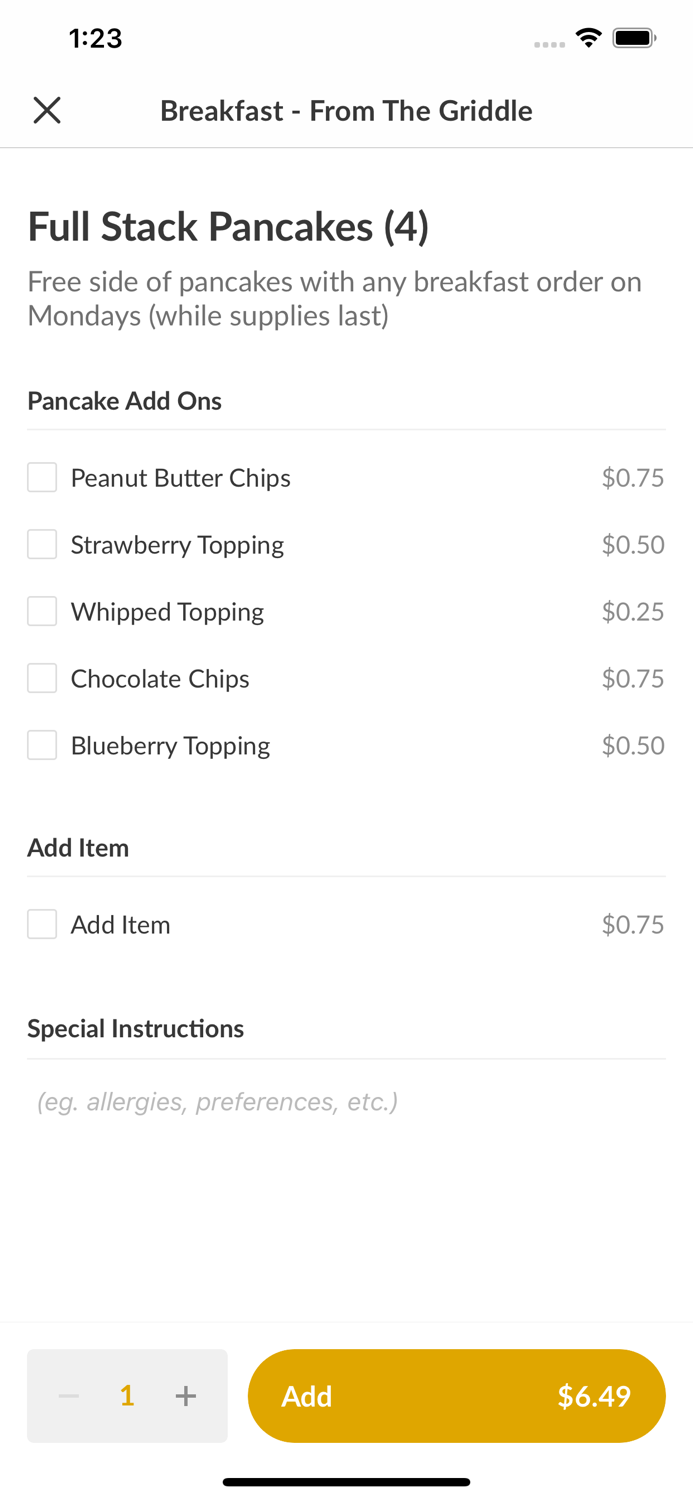Viewport: 693px width, 1500px height.
Task: Enable the Strawberry Topping add-on
Action: pos(42,545)
